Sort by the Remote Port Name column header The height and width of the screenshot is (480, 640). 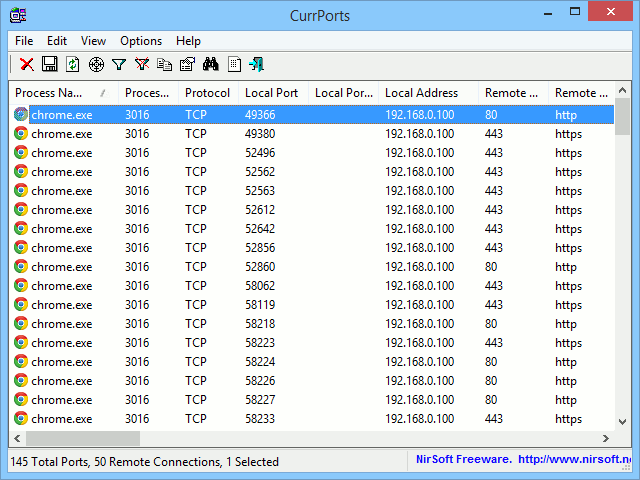[x=581, y=93]
